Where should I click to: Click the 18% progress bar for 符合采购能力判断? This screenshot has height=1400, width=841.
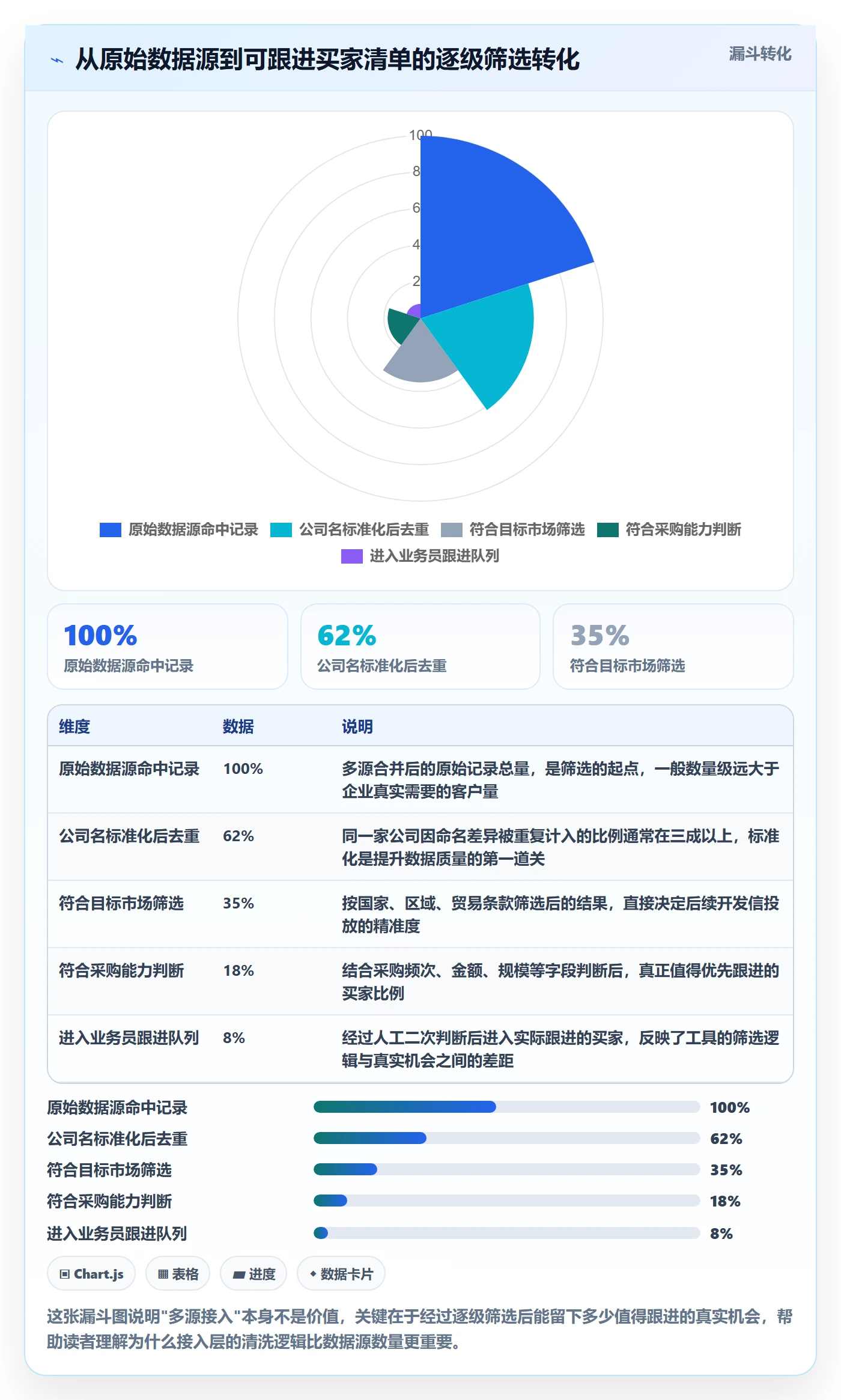(x=507, y=1201)
